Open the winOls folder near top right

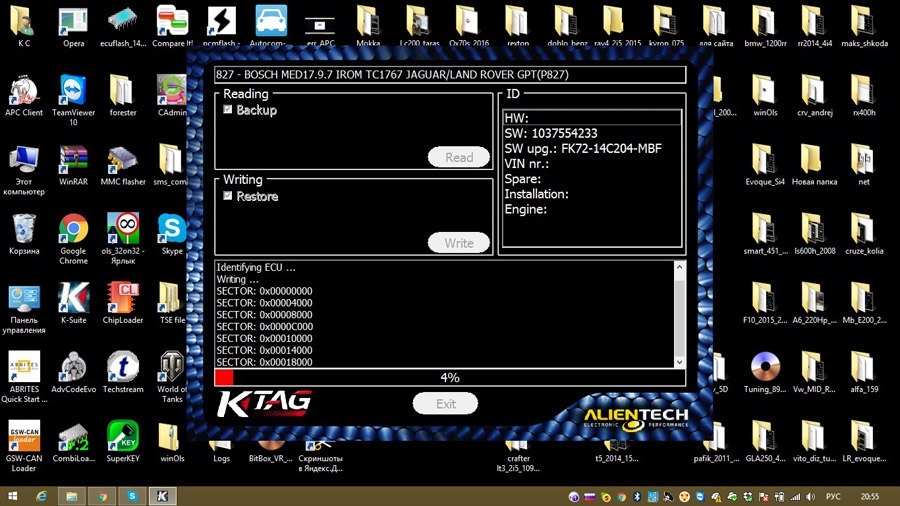click(x=765, y=95)
